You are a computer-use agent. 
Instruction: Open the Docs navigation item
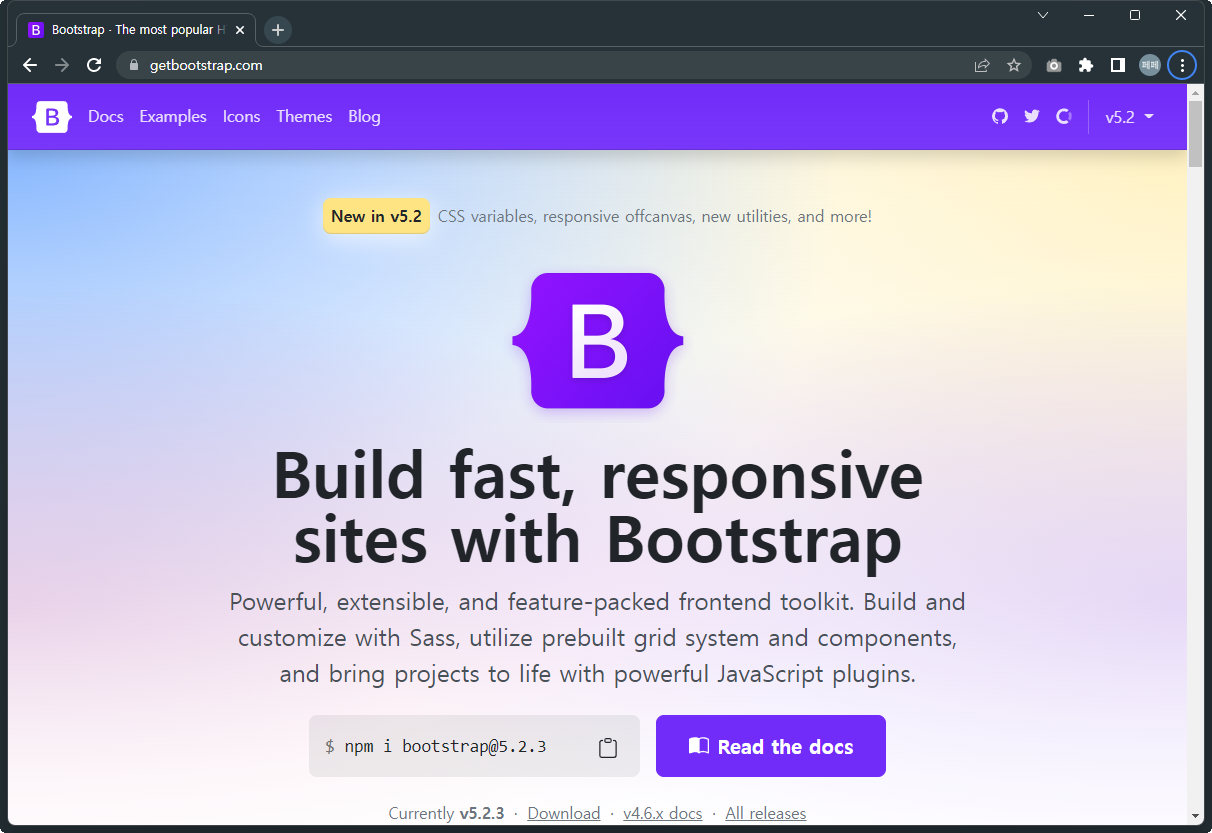[106, 117]
